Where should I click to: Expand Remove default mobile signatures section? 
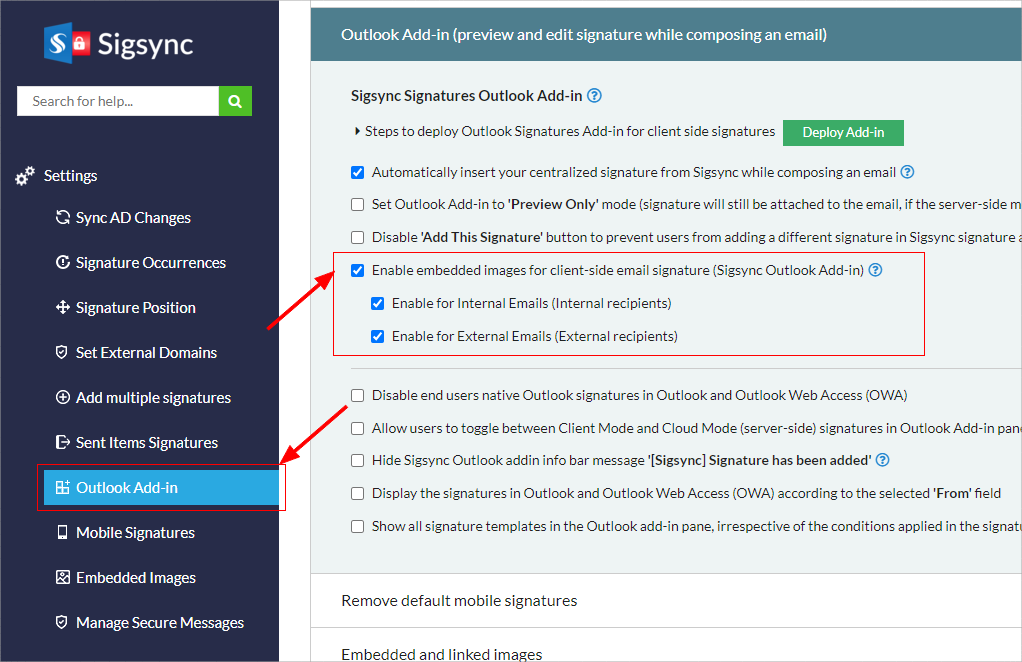[x=459, y=601]
